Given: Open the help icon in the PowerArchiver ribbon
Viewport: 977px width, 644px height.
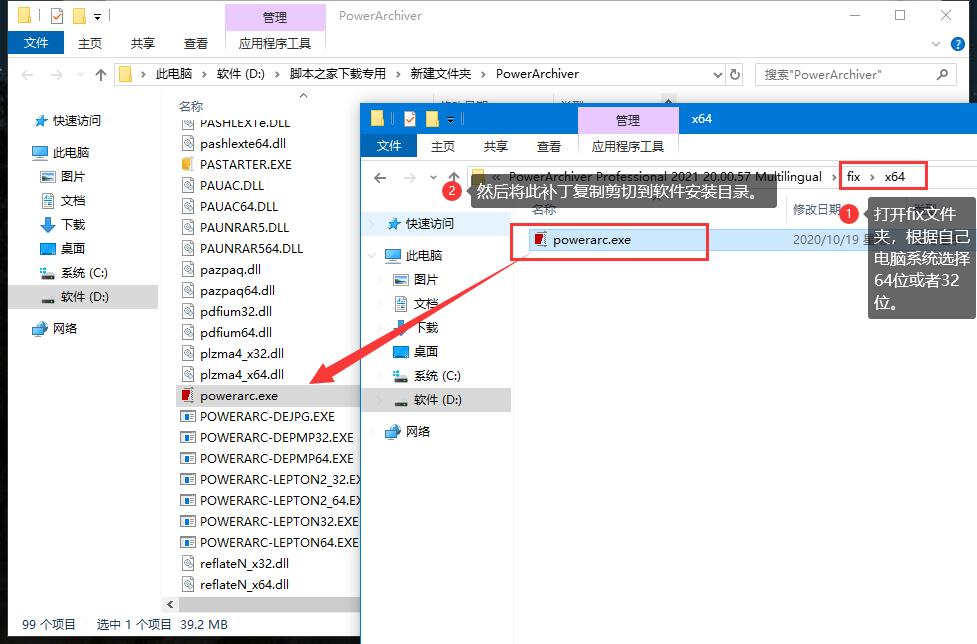Looking at the screenshot, I should pos(958,44).
